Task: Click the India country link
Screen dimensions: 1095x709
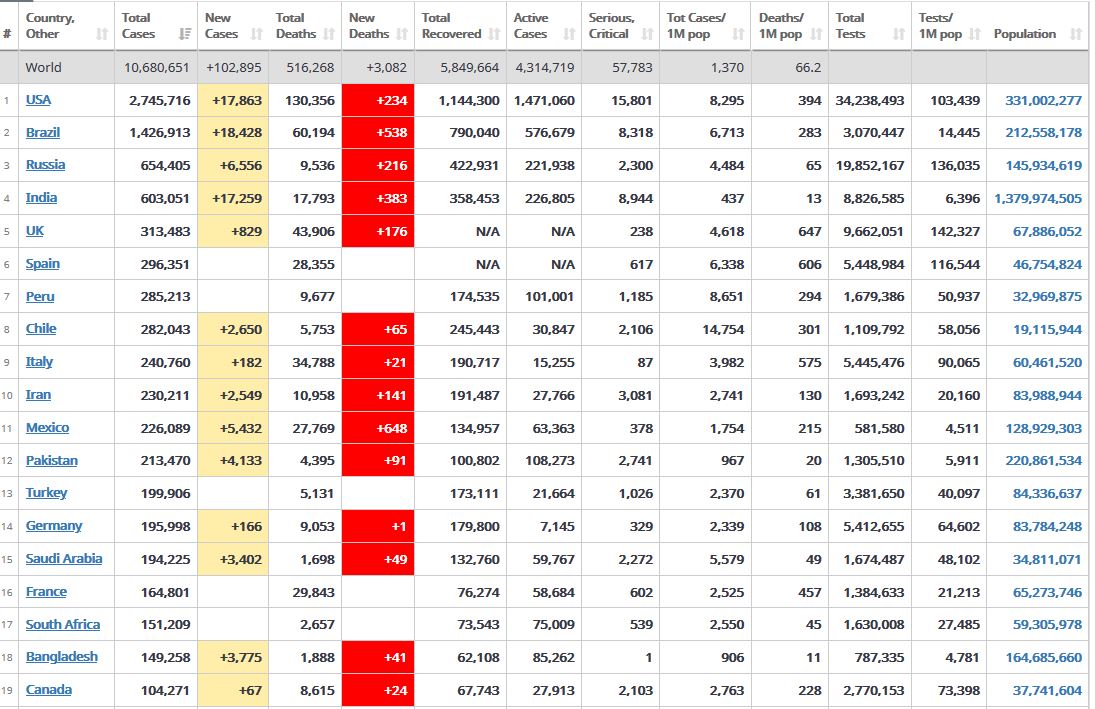Action: point(41,198)
